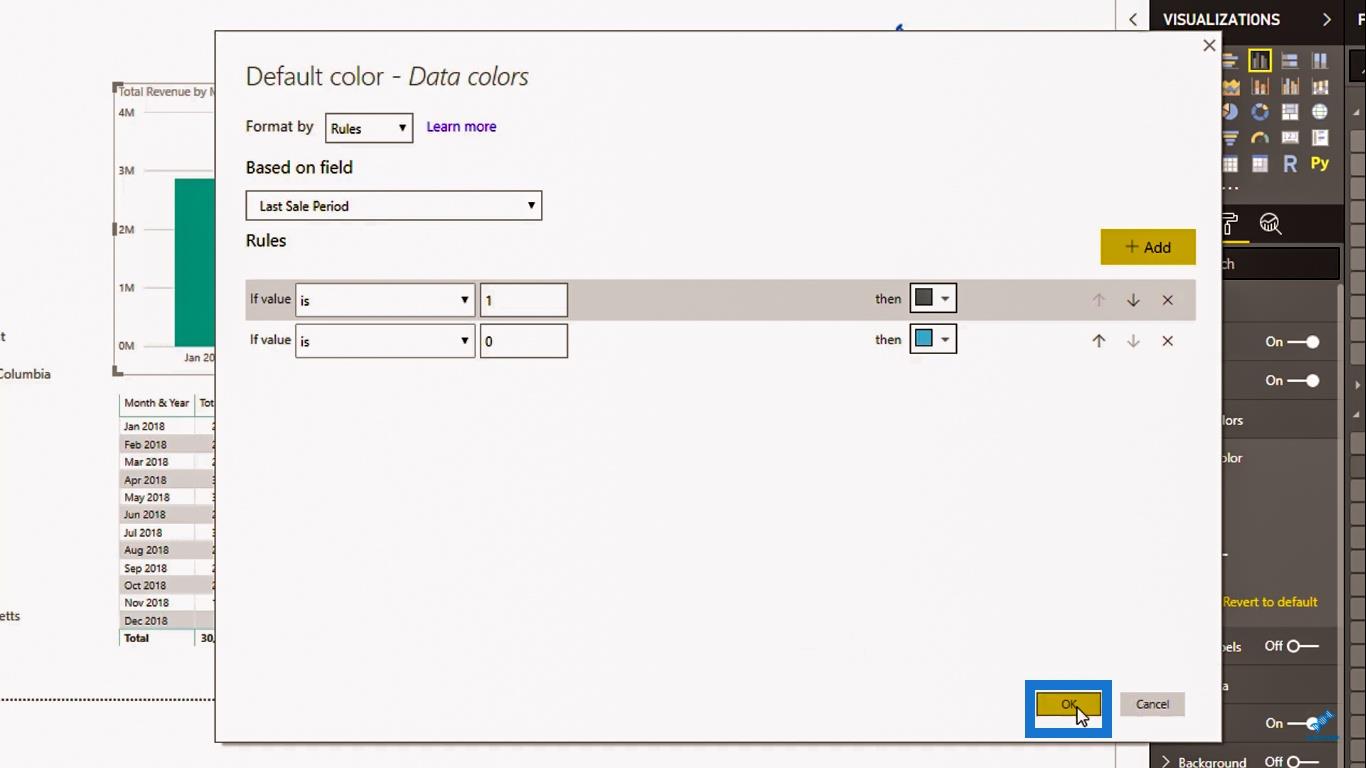This screenshot has height=768, width=1366.
Task: Collapse the Visualizations pane with right chevron
Action: click(x=1326, y=19)
